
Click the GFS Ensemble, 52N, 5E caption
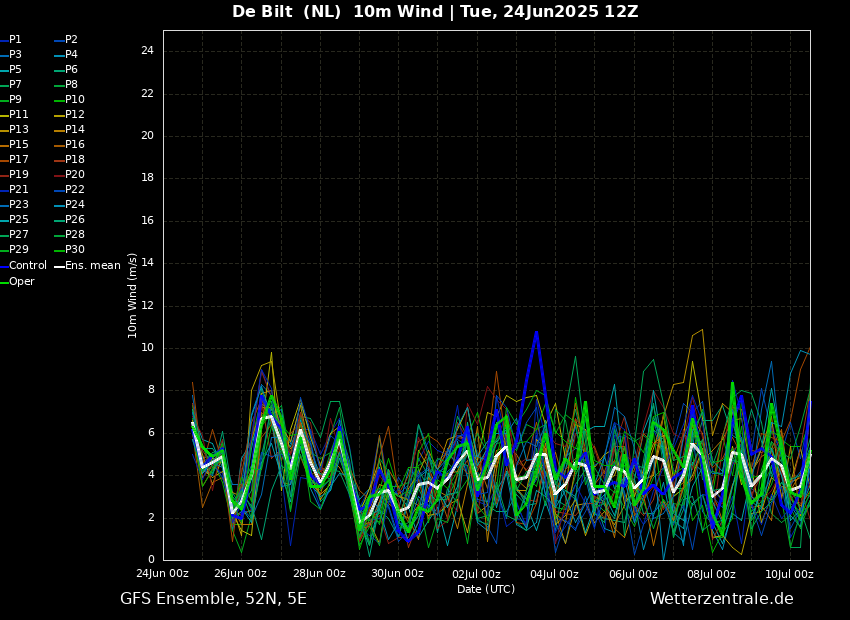point(213,599)
